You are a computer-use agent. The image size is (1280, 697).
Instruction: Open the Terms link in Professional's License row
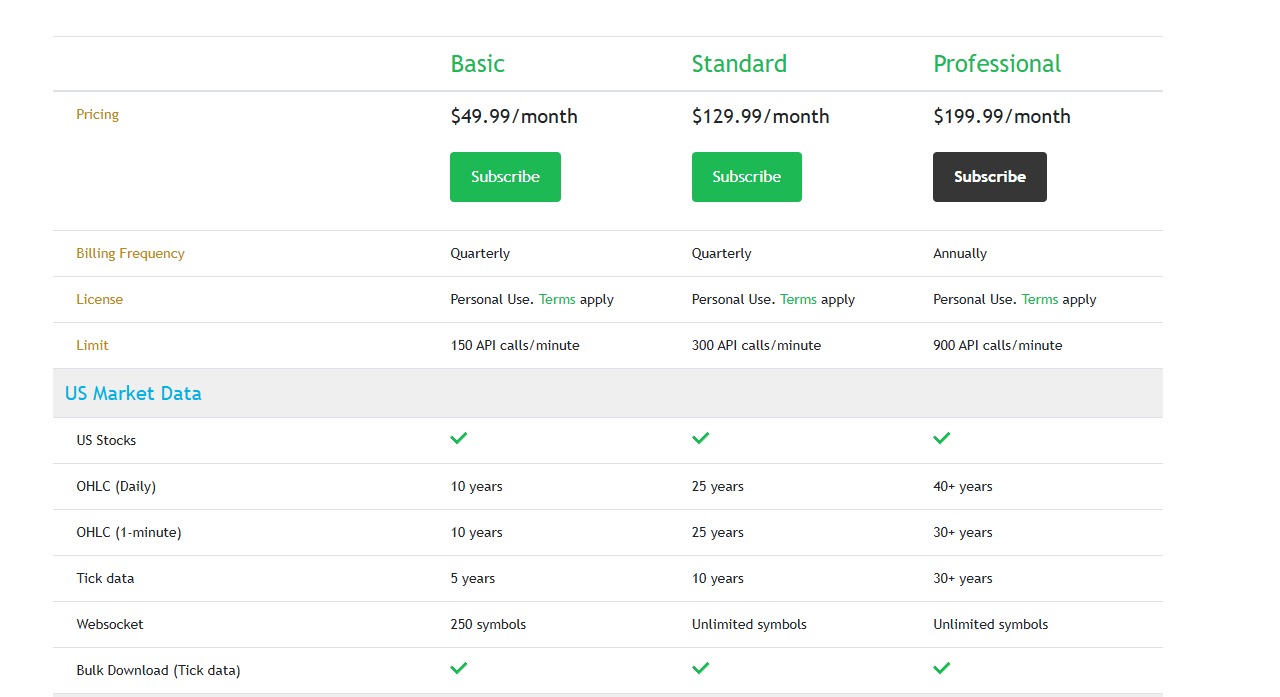click(1039, 299)
